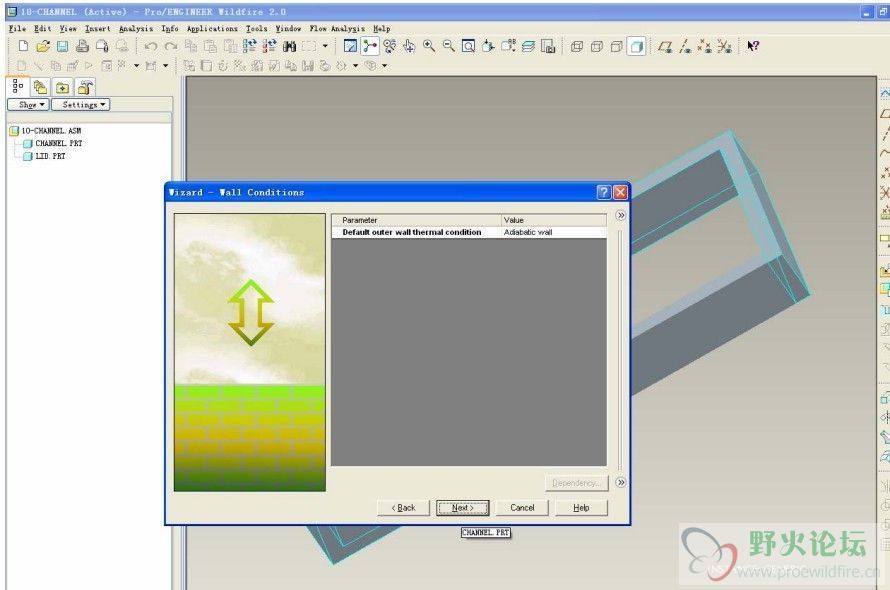Click the Layers icon in toolbar

point(528,46)
